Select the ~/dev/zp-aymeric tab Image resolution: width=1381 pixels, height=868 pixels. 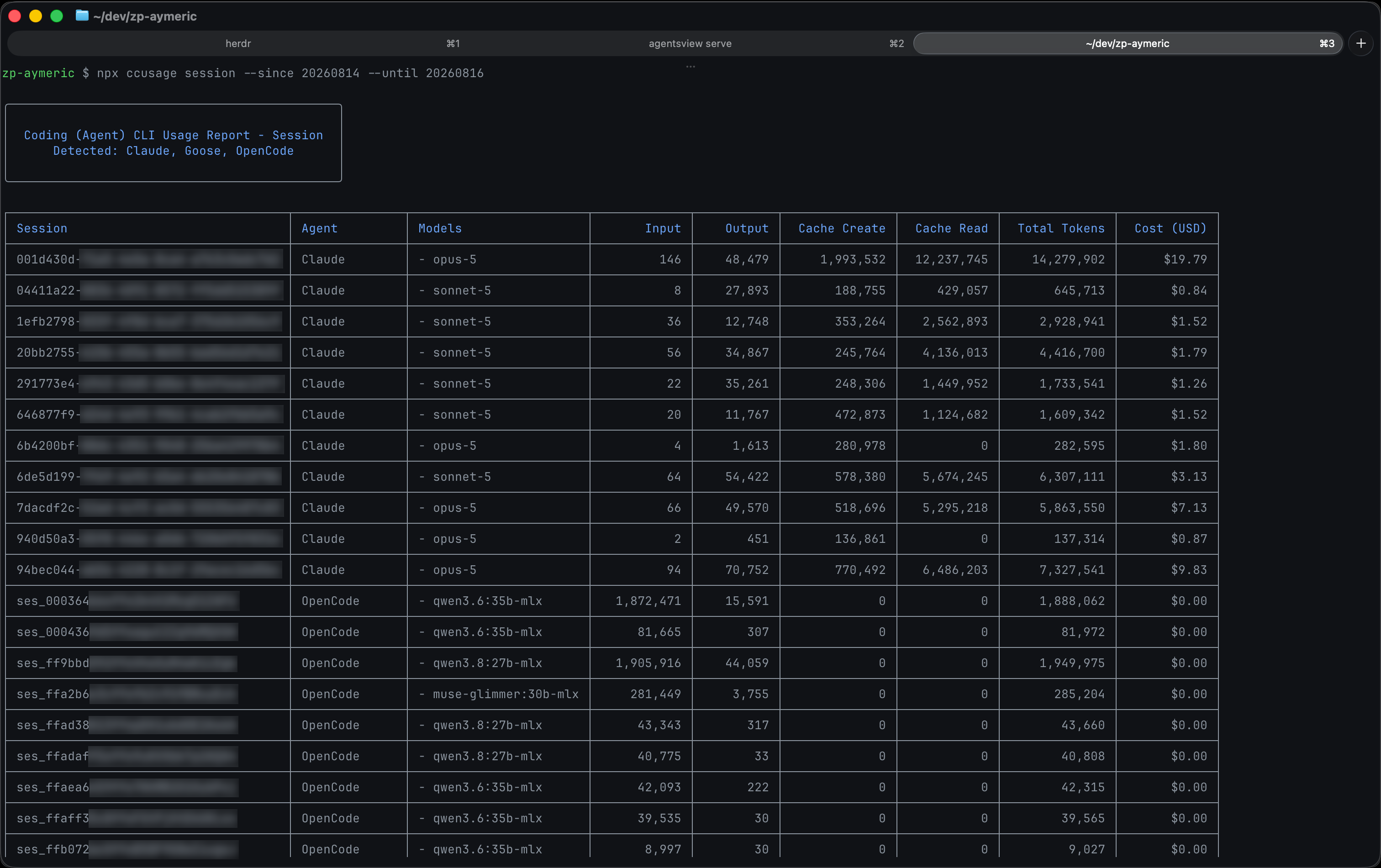[x=1128, y=43]
